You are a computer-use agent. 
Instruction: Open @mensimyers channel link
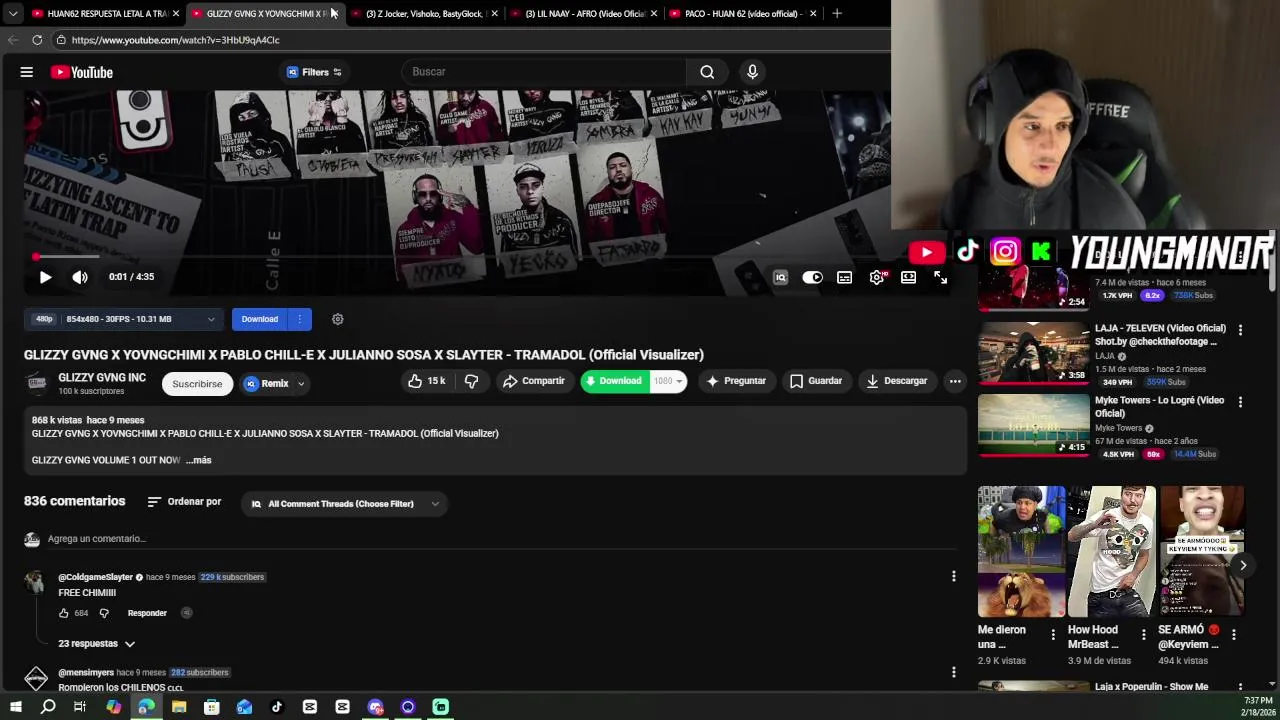86,673
